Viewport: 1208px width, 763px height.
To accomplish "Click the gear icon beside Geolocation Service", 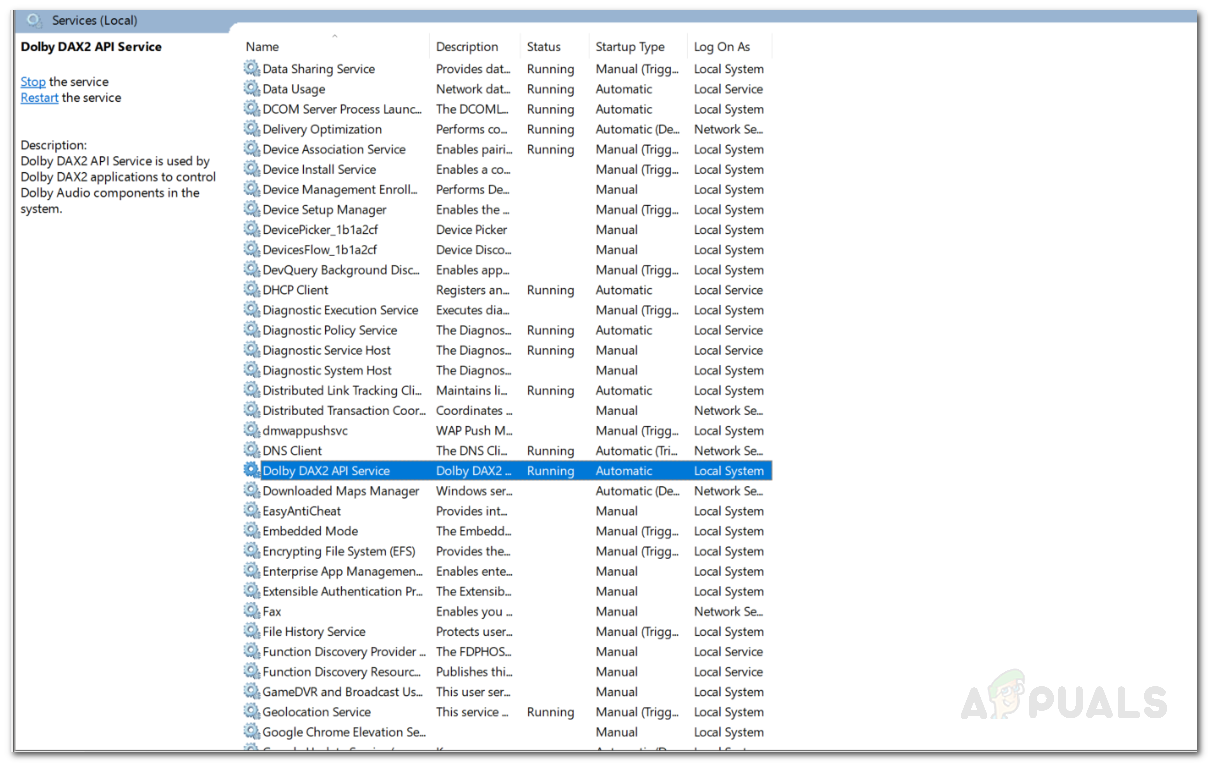I will pos(252,712).
